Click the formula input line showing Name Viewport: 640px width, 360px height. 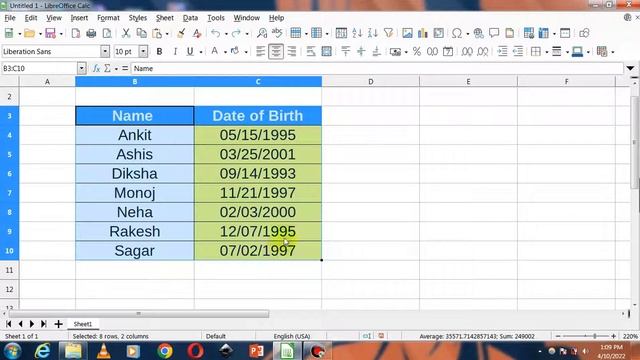[x=377, y=69]
